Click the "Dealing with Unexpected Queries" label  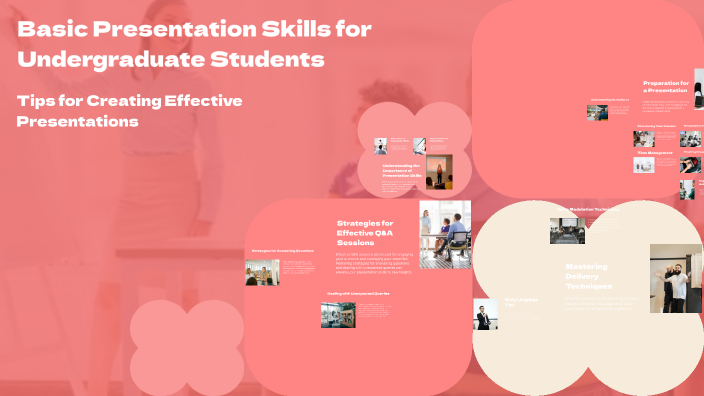pyautogui.click(x=358, y=294)
